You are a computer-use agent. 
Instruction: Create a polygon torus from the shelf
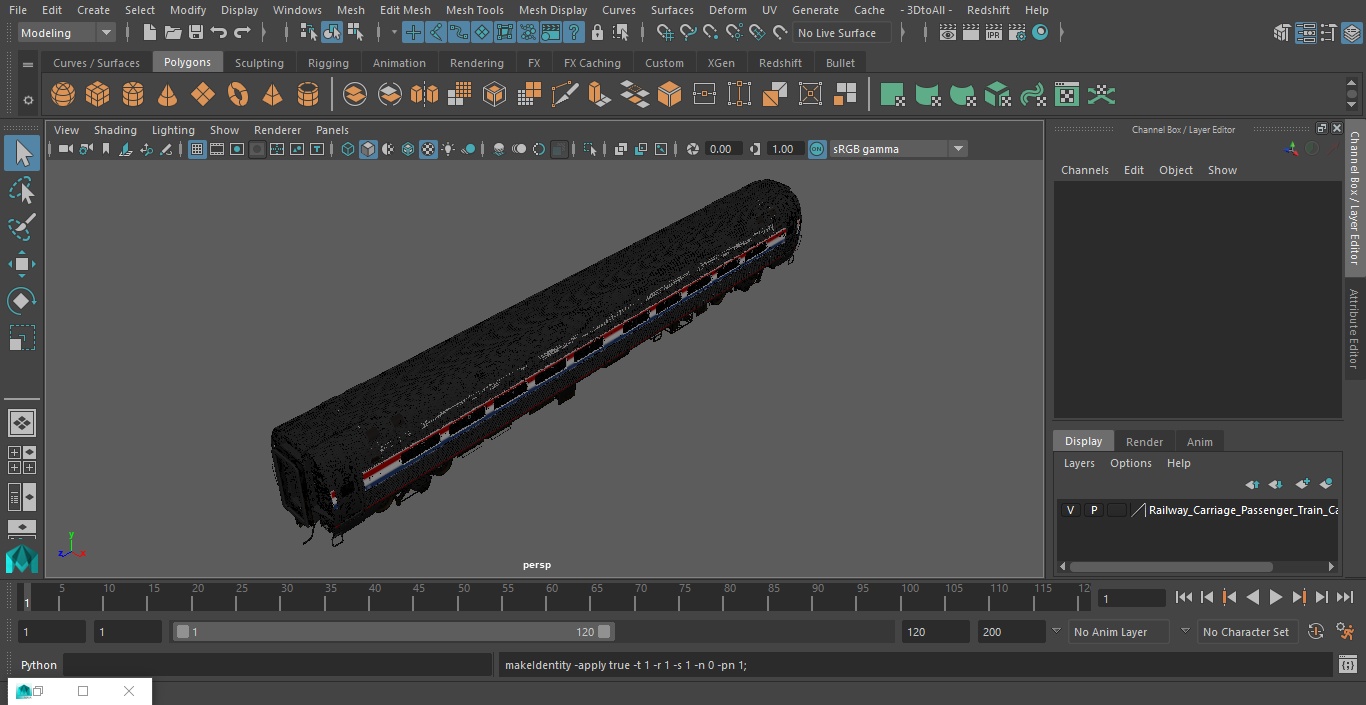click(x=238, y=95)
